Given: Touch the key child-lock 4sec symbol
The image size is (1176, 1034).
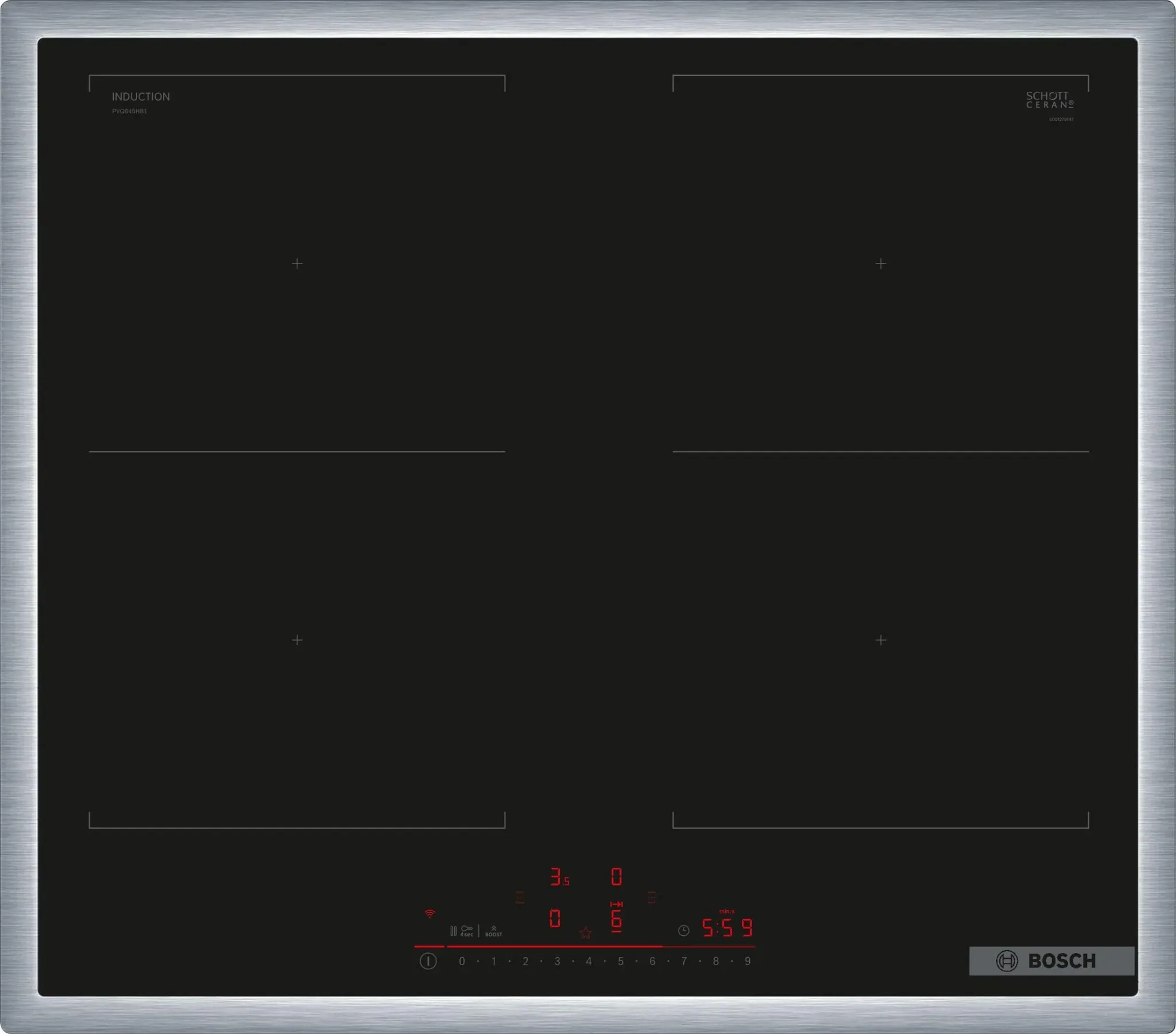Looking at the screenshot, I should [467, 931].
